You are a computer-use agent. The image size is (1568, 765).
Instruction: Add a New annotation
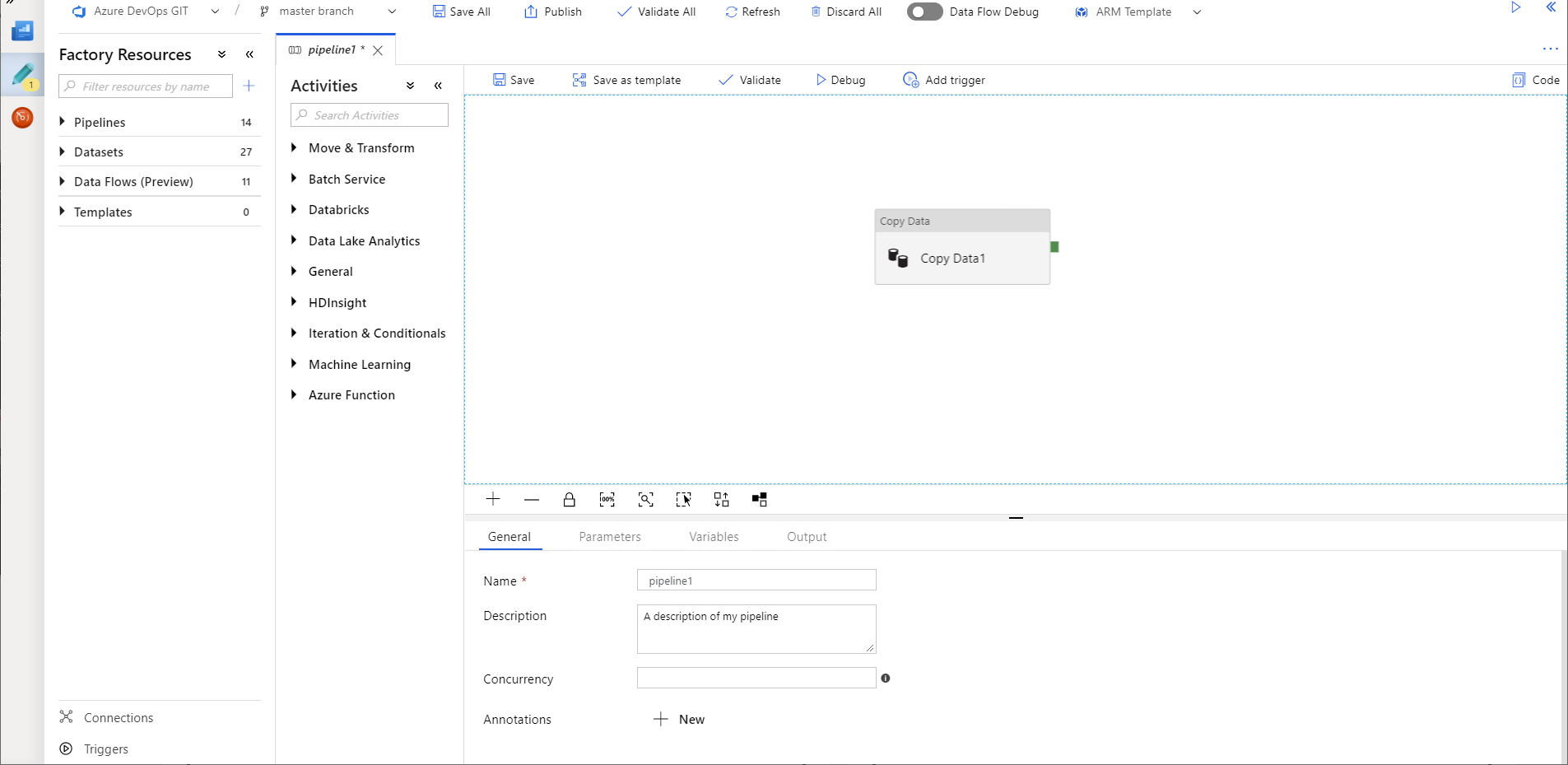point(679,719)
